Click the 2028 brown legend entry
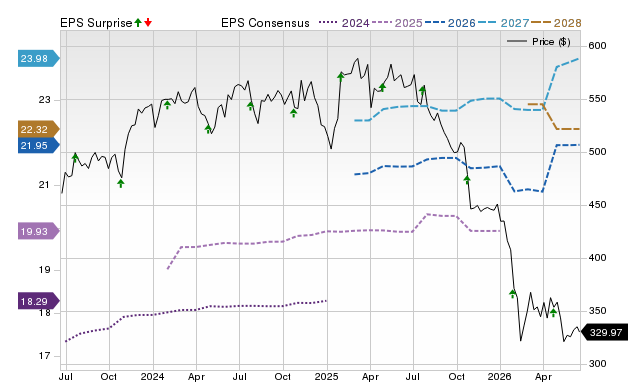Viewport: 640px width, 382px height. coord(556,23)
